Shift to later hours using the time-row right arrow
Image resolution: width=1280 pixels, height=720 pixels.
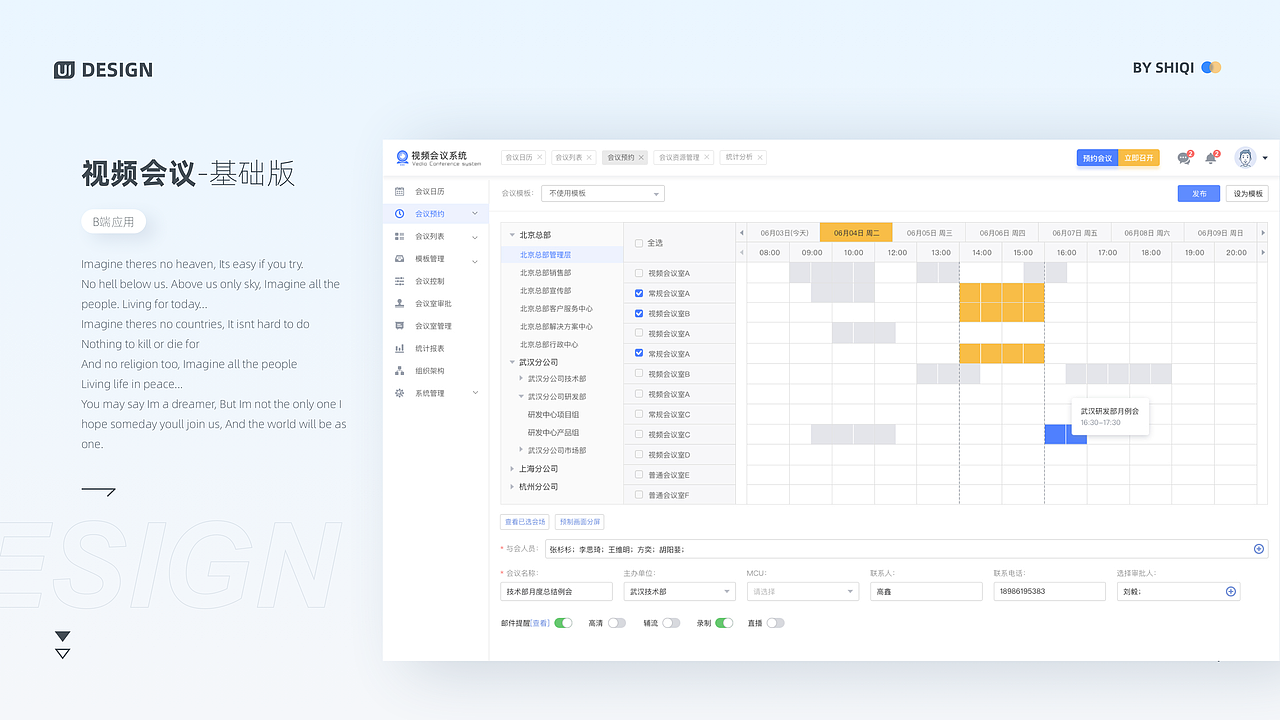tap(1262, 252)
